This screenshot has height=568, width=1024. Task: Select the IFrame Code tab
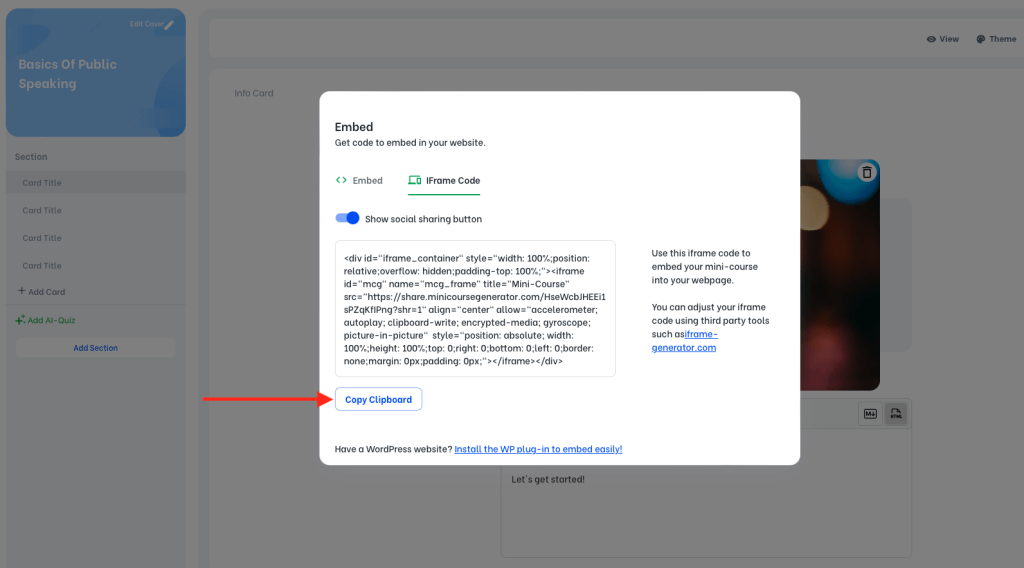point(444,181)
